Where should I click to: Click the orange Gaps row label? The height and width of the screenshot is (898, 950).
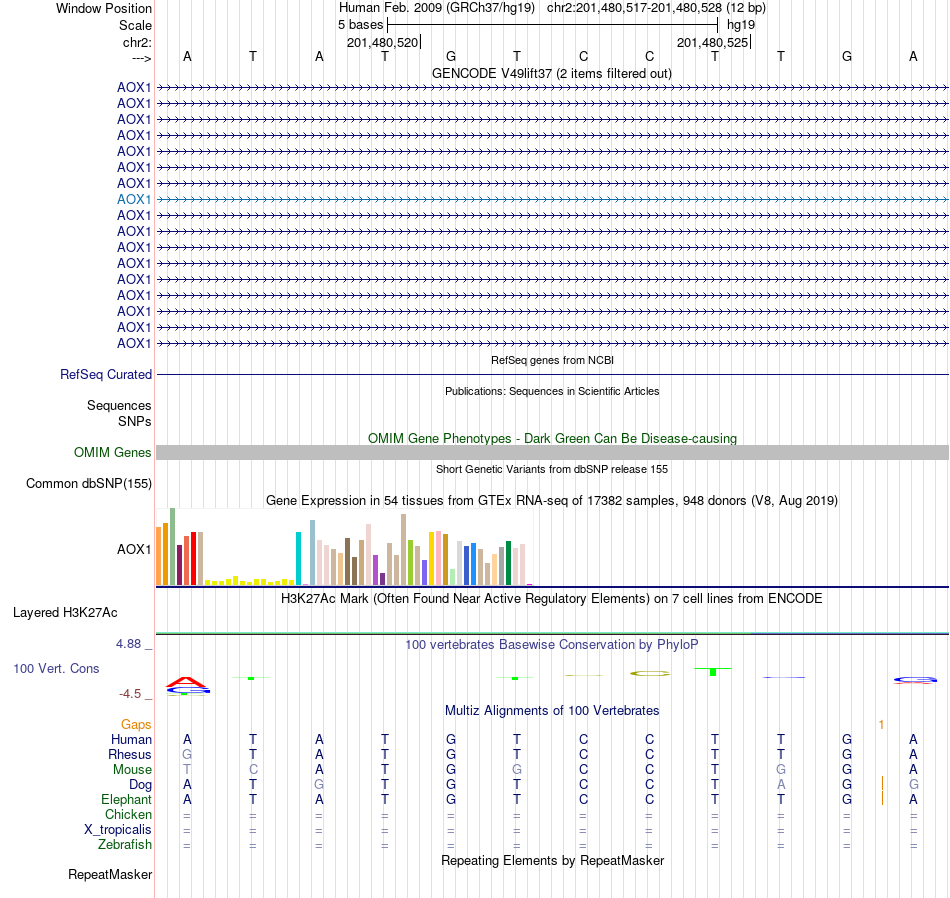click(136, 725)
